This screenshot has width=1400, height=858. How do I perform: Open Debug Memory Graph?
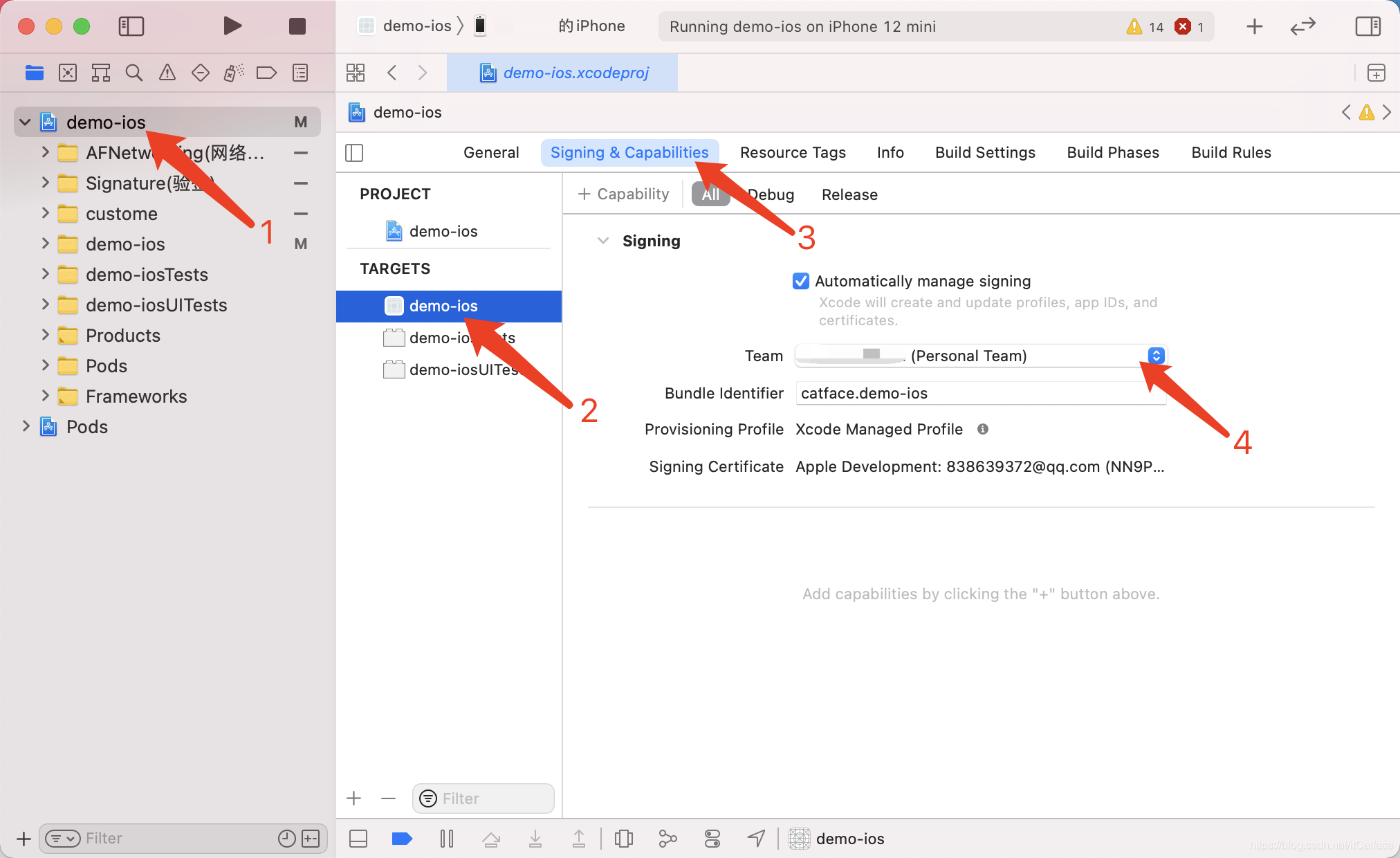(x=668, y=839)
